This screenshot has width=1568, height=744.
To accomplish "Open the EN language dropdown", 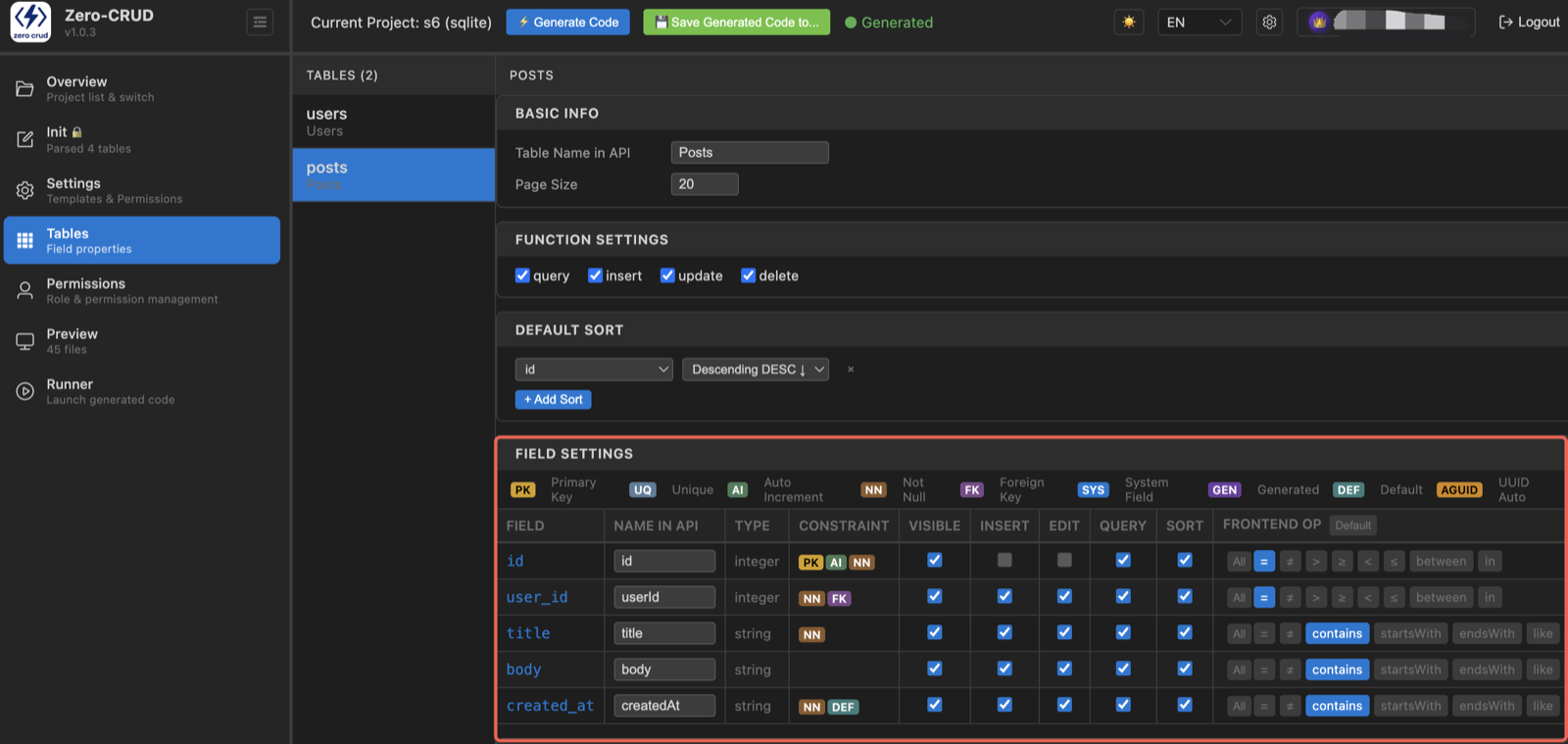I will click(1200, 22).
